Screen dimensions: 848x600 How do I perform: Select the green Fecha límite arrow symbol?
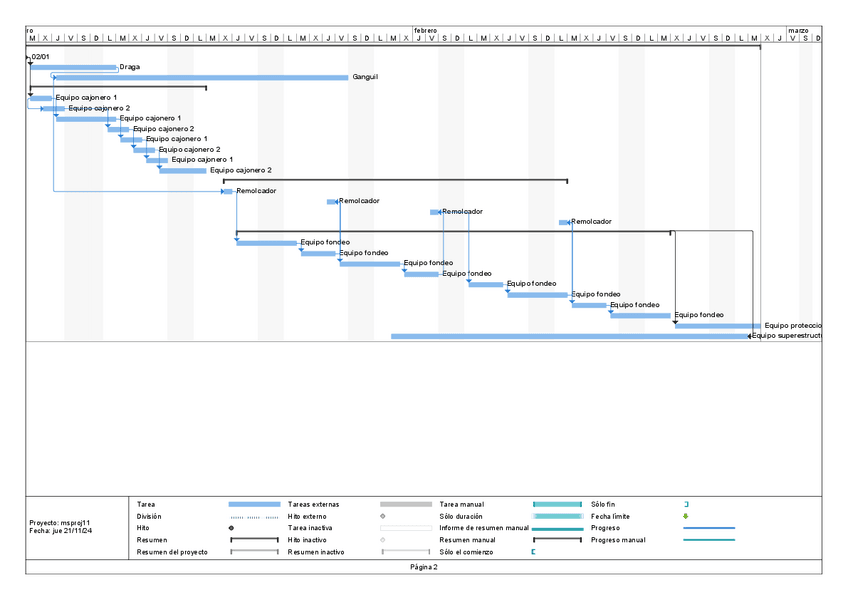(685, 516)
